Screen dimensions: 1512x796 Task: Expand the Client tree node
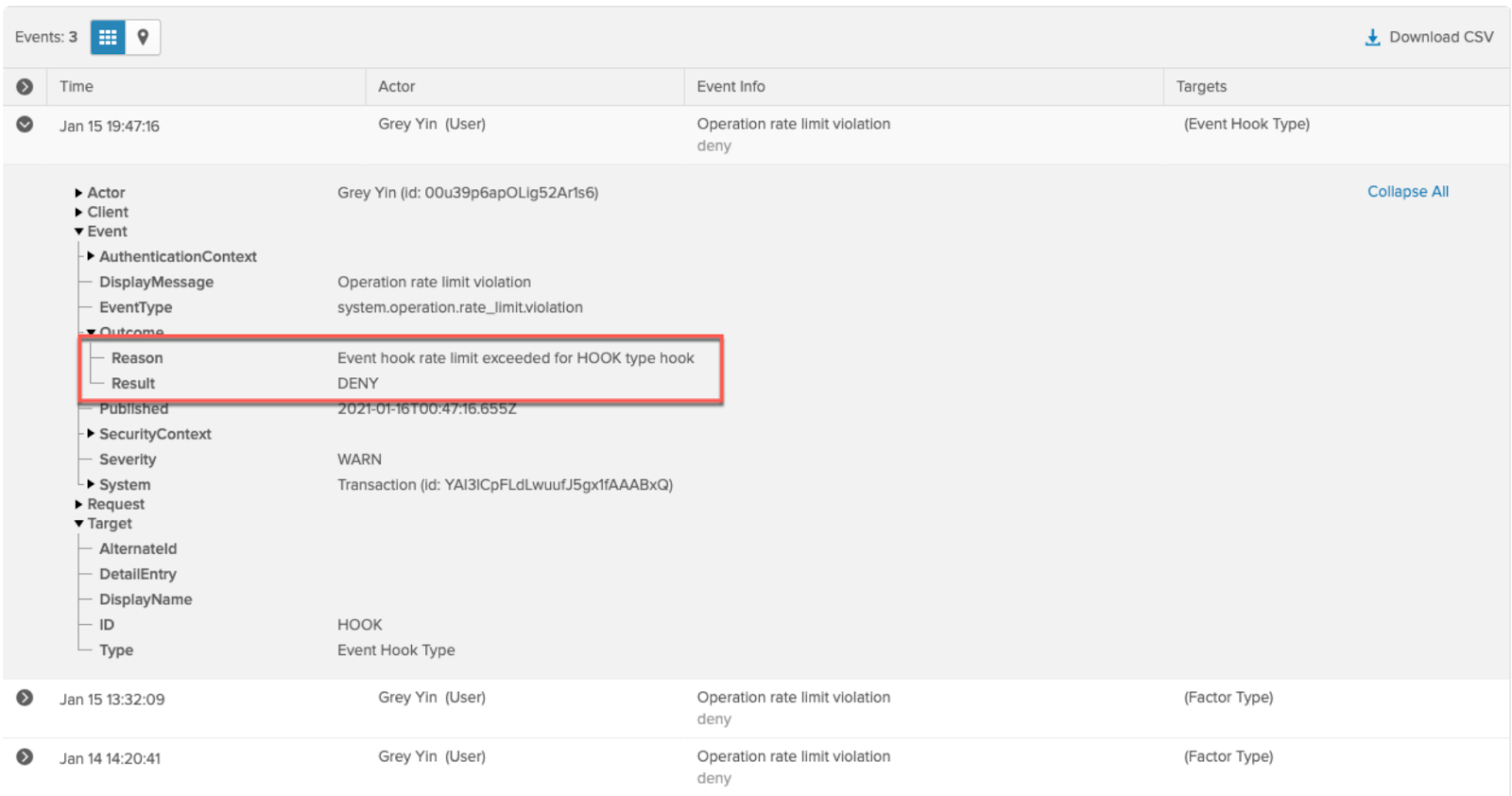(x=79, y=213)
